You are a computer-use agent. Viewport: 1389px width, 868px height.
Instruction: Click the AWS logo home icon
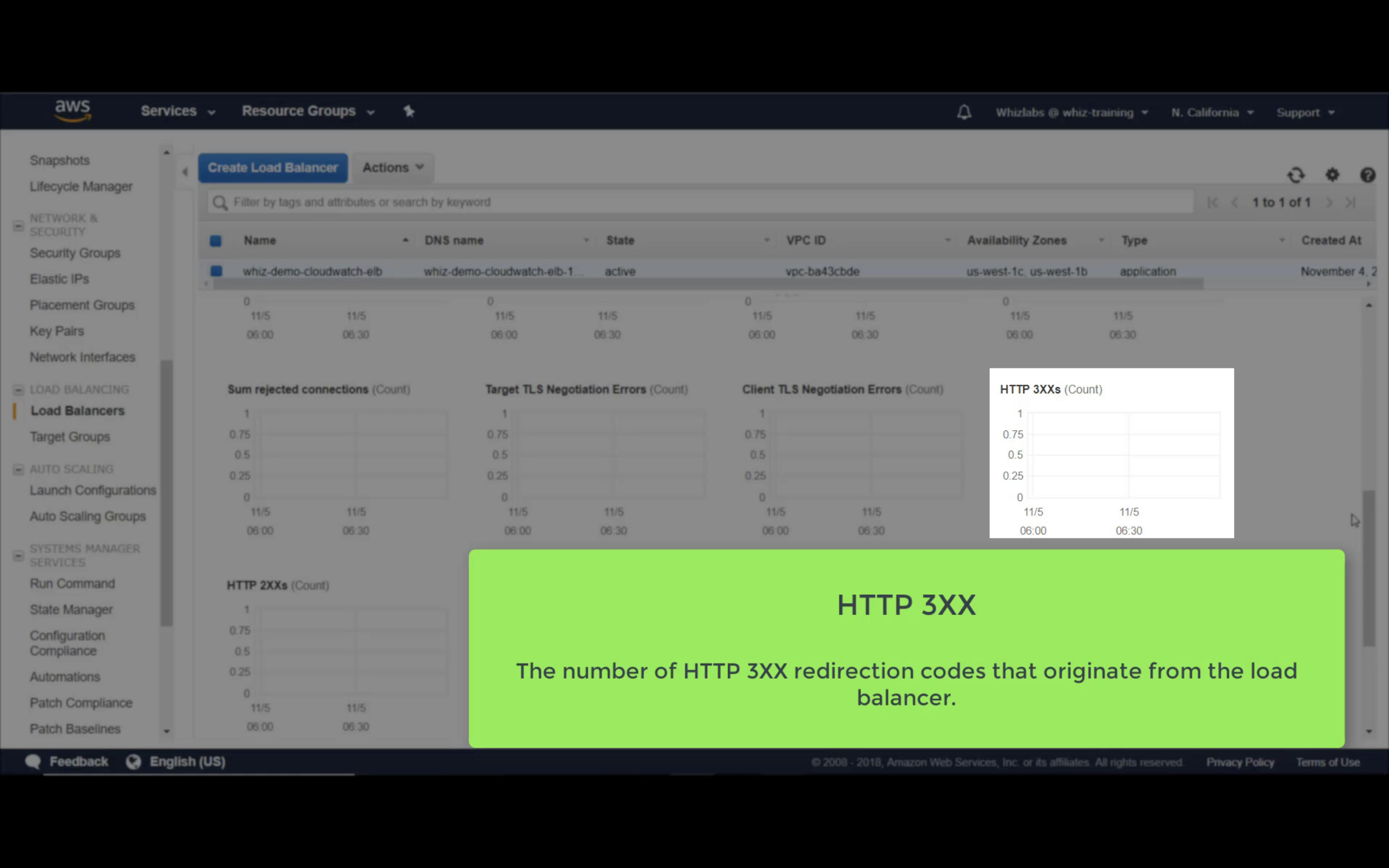coord(73,110)
